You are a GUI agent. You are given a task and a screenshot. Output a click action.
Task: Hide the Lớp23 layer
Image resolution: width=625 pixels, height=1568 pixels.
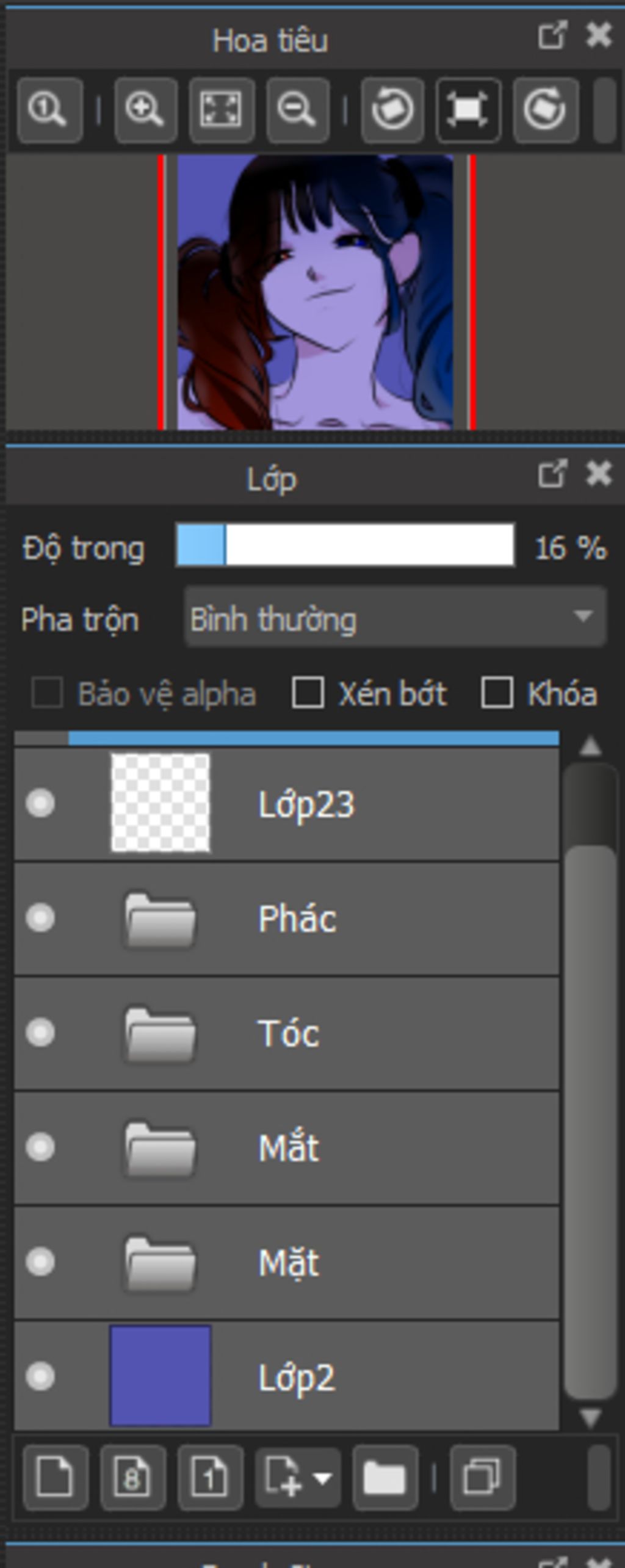[x=40, y=803]
